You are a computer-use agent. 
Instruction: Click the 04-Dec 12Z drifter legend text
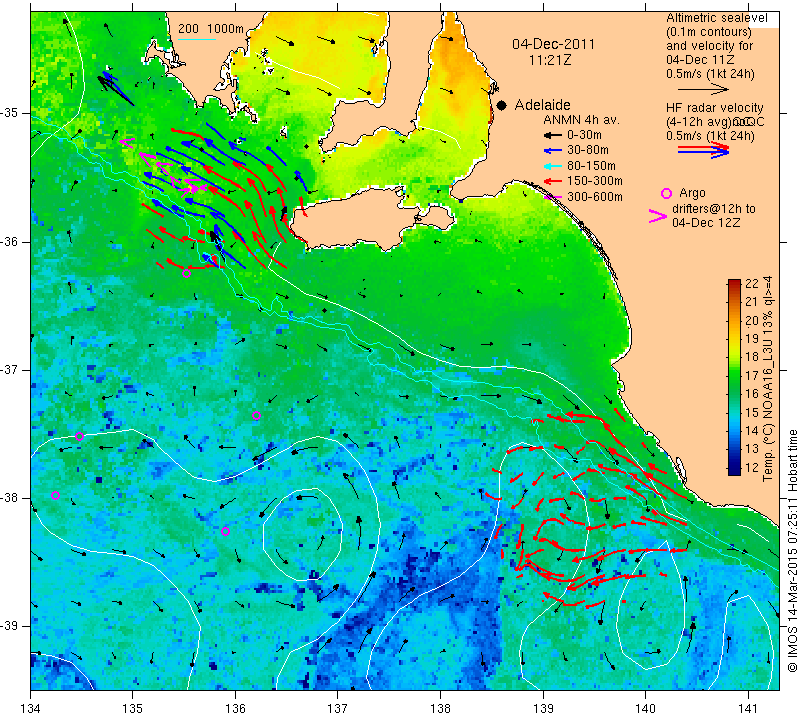(706, 223)
